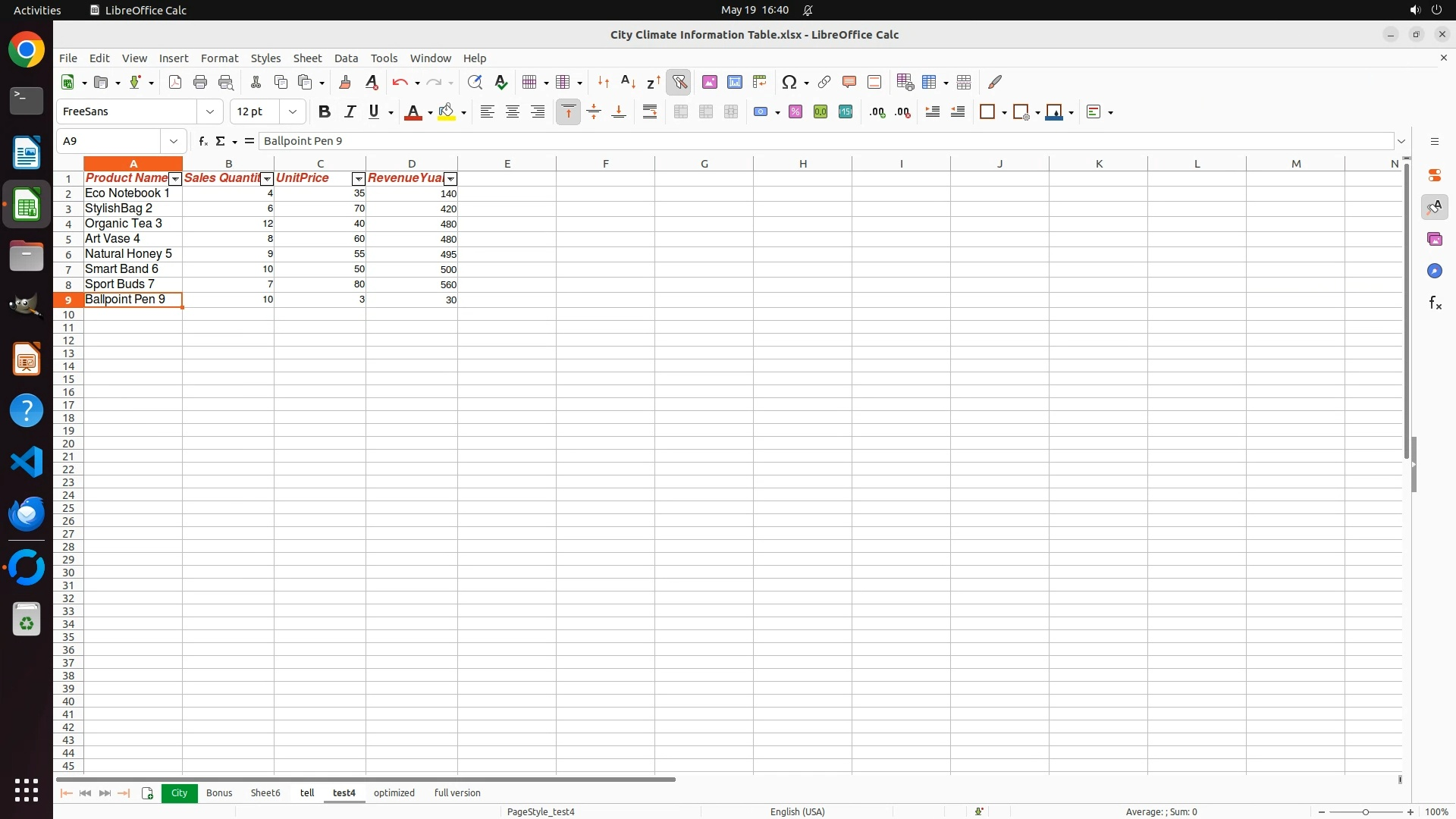Click the Center Horizontally align button
The height and width of the screenshot is (819, 1456).
click(x=513, y=112)
